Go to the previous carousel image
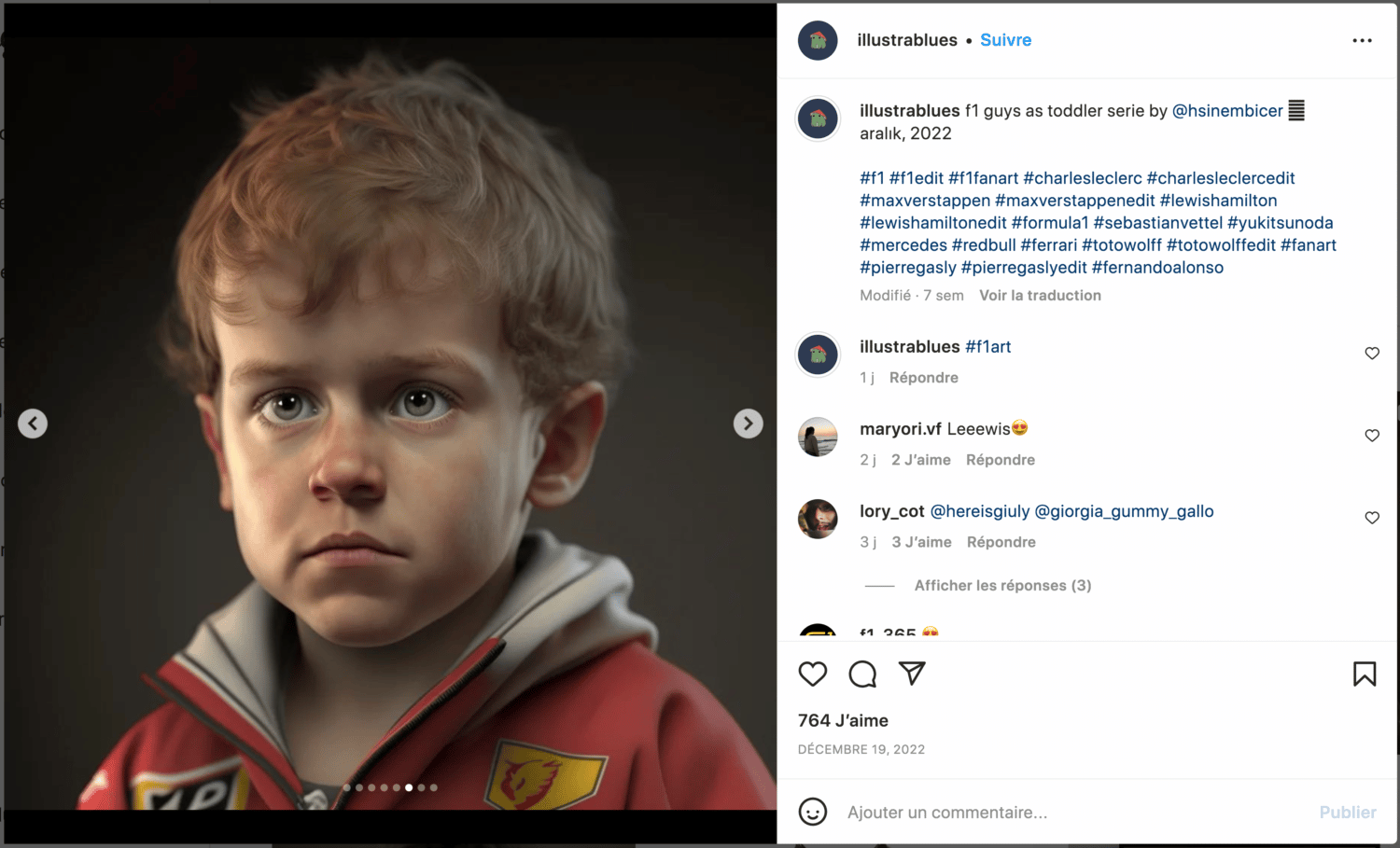The image size is (1400, 848). 33,424
